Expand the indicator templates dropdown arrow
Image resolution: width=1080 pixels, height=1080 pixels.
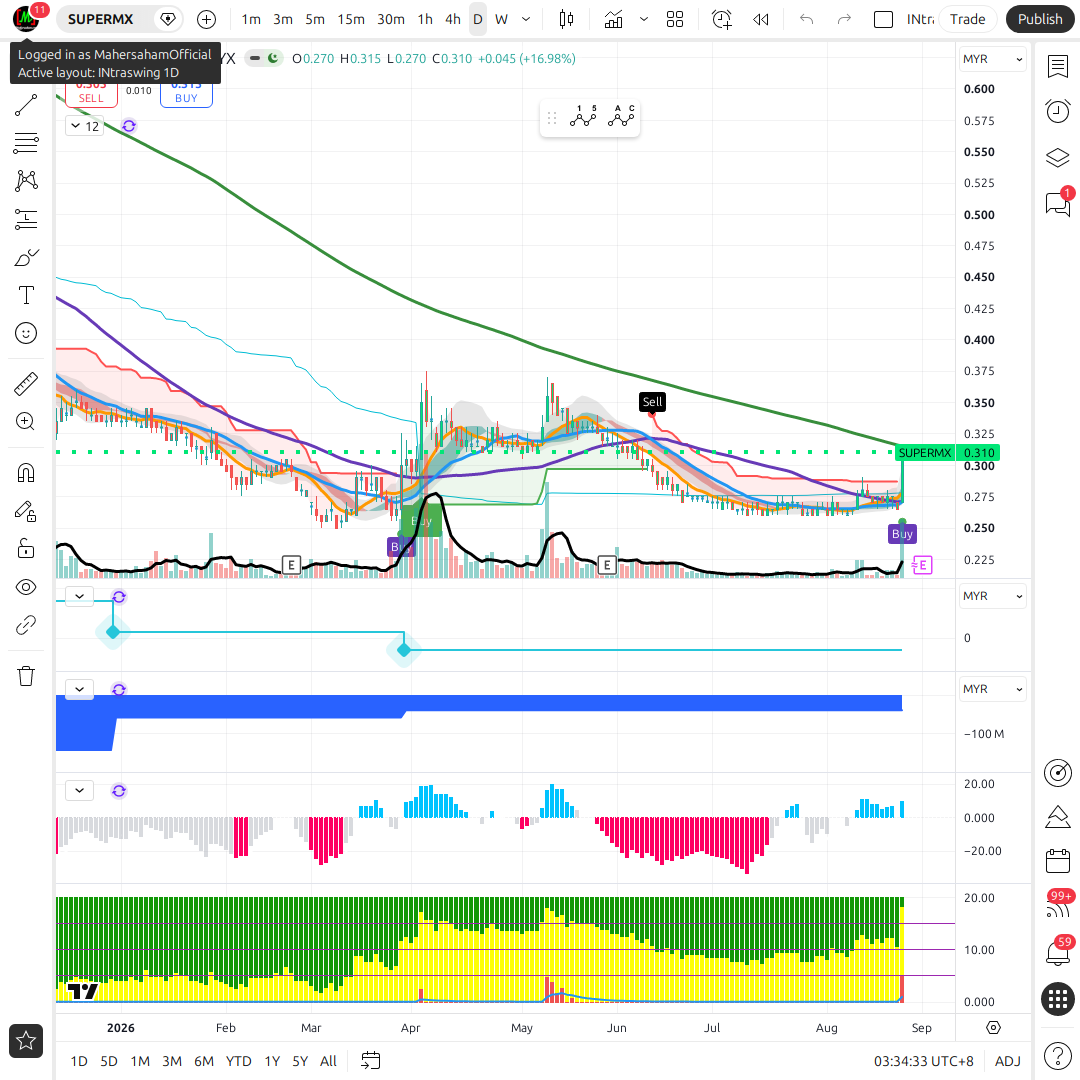pyautogui.click(x=644, y=19)
